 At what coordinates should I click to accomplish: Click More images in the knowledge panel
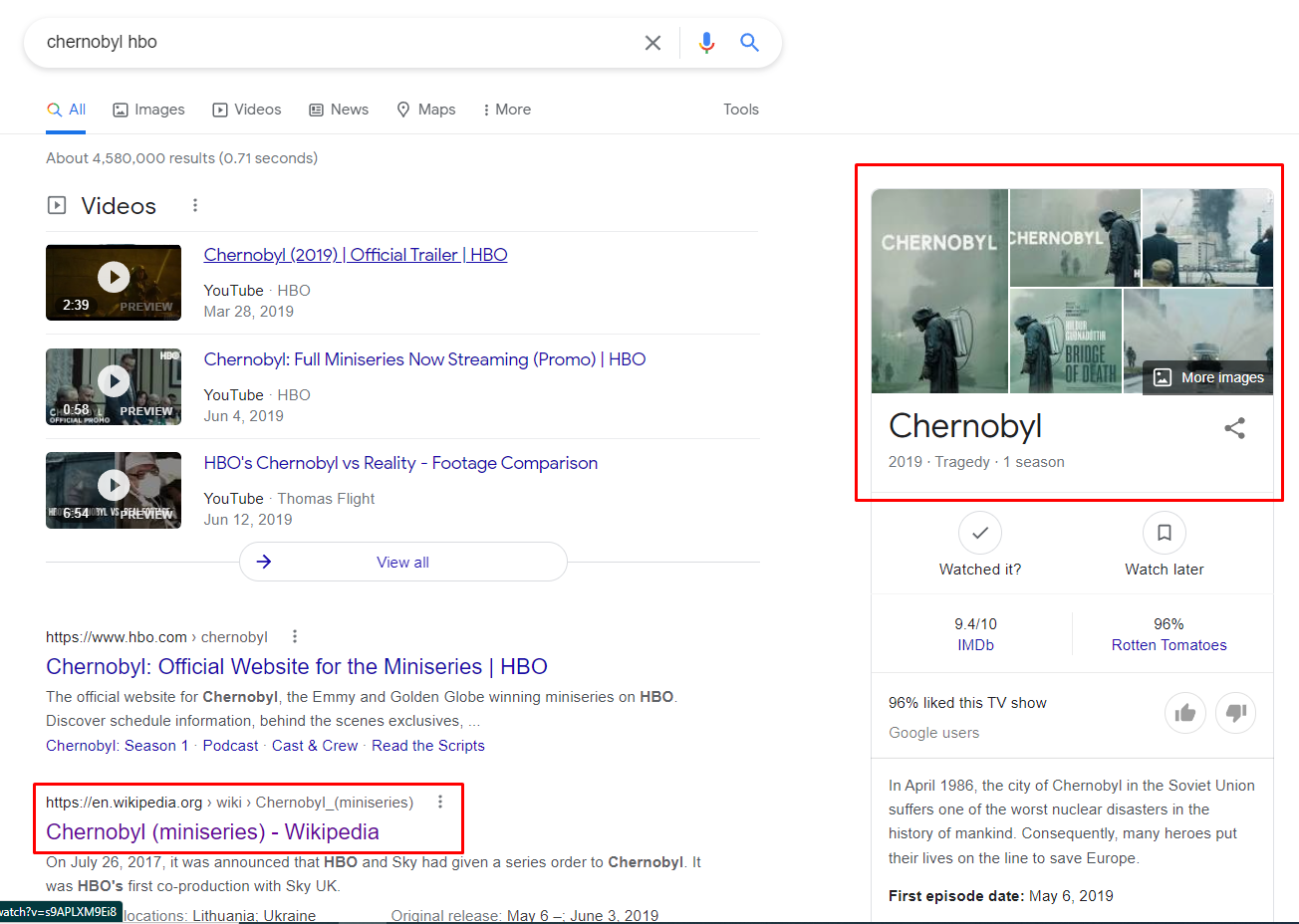pos(1208,377)
